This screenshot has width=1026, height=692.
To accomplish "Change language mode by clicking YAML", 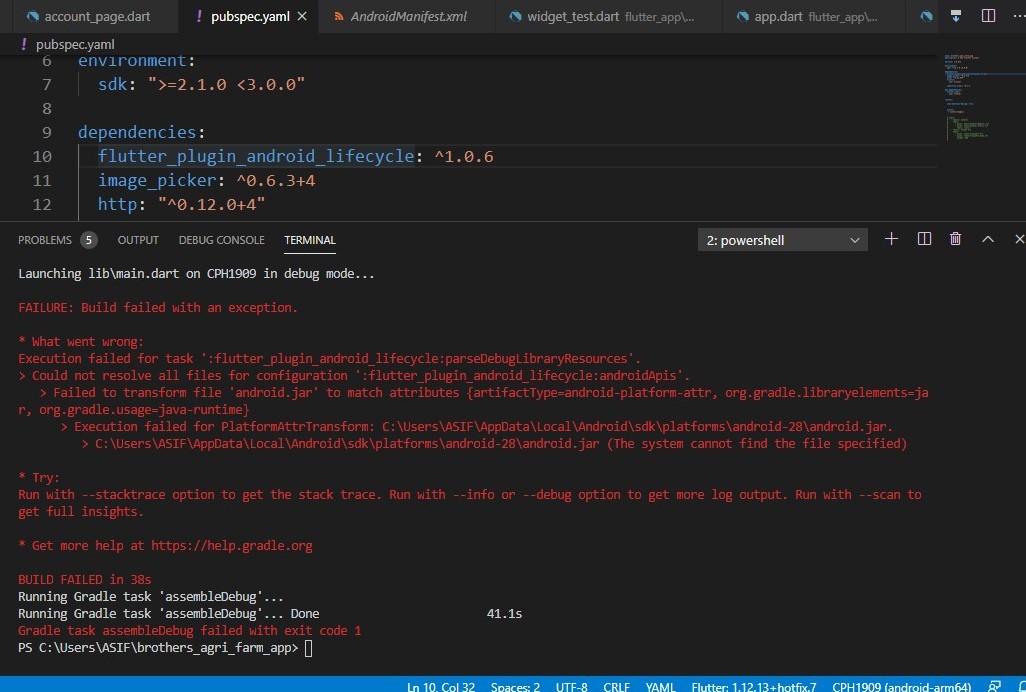I will pyautogui.click(x=660, y=686).
